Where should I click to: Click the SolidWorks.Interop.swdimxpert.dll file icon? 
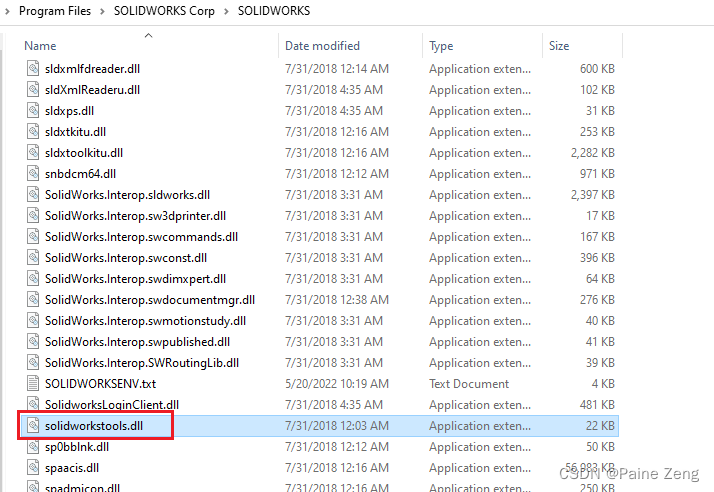point(33,278)
